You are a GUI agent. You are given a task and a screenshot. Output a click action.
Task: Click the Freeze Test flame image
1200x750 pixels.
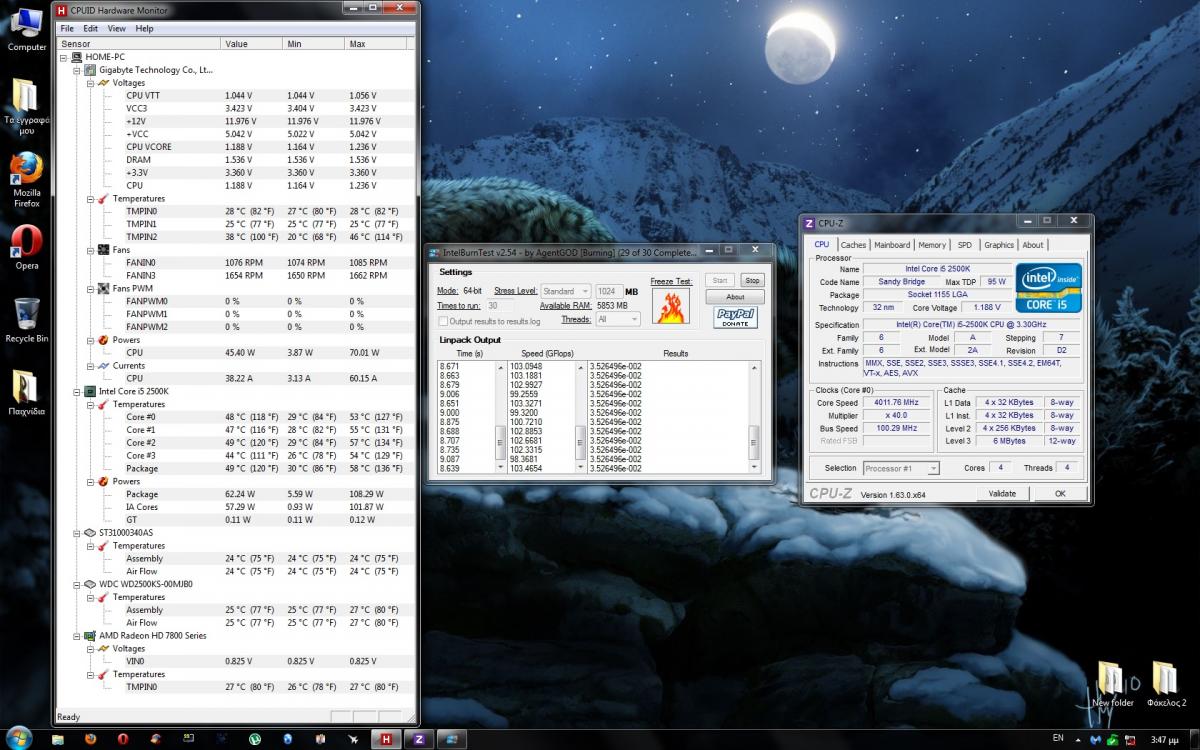[671, 306]
